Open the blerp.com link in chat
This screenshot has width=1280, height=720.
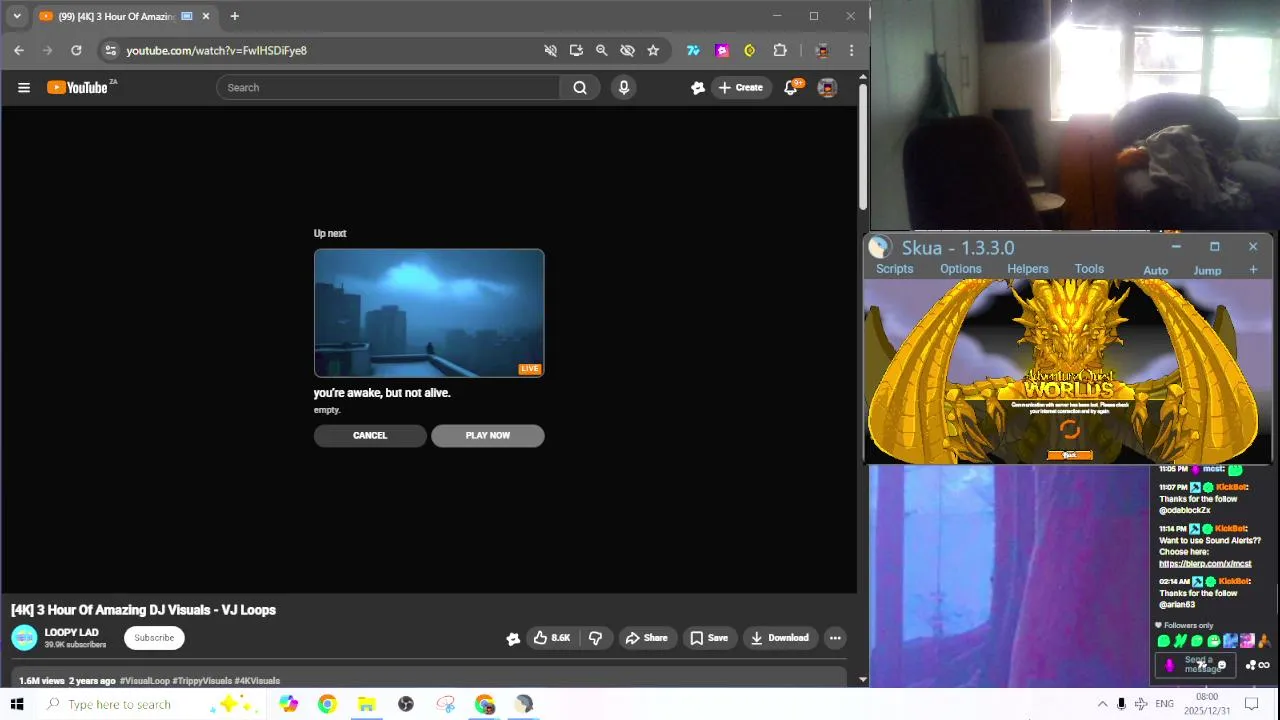1205,564
